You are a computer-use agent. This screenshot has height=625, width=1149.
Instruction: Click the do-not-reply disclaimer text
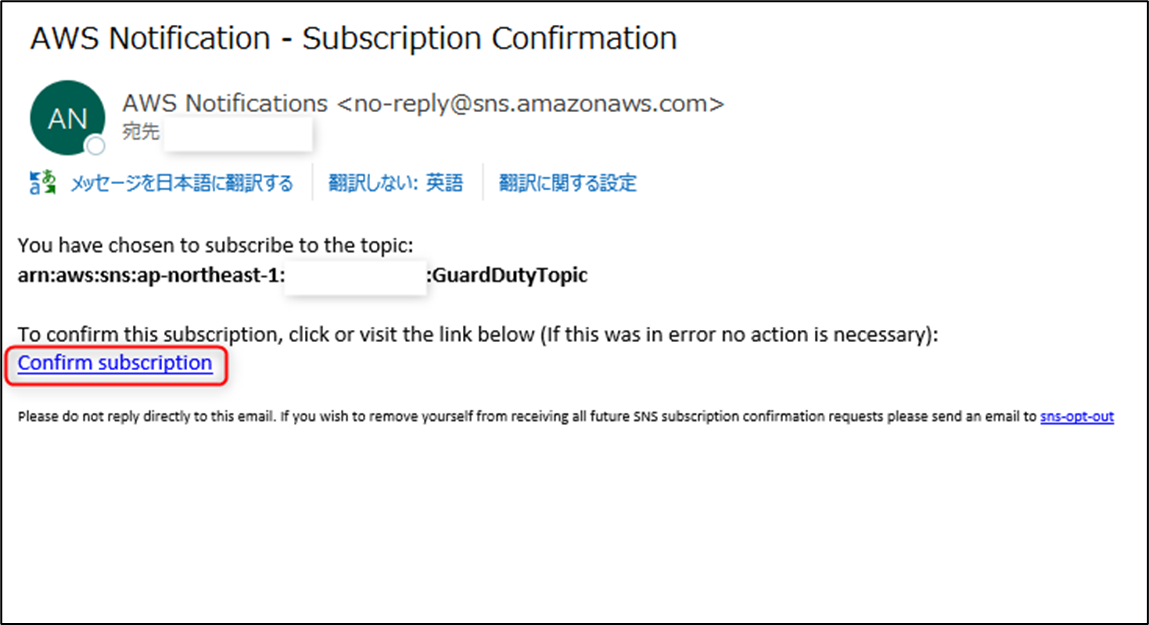[x=500, y=416]
